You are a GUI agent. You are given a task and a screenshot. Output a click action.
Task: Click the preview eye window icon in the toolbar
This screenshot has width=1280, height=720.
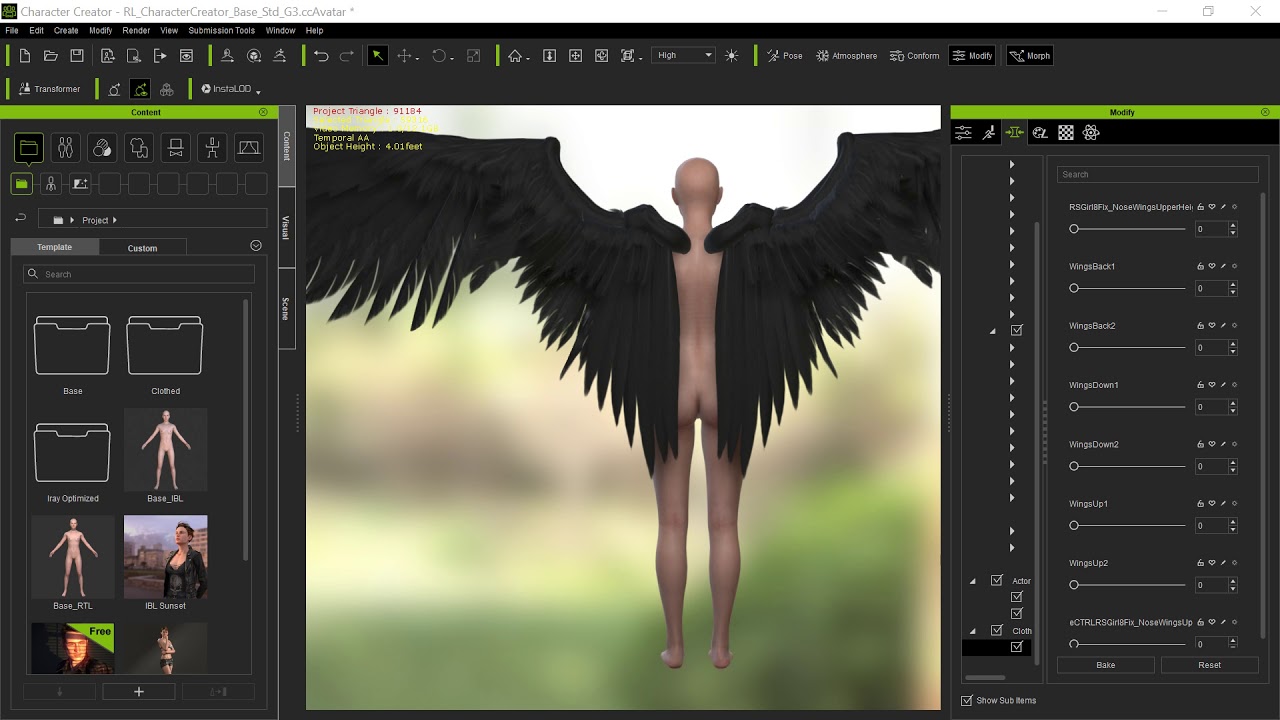(x=186, y=56)
